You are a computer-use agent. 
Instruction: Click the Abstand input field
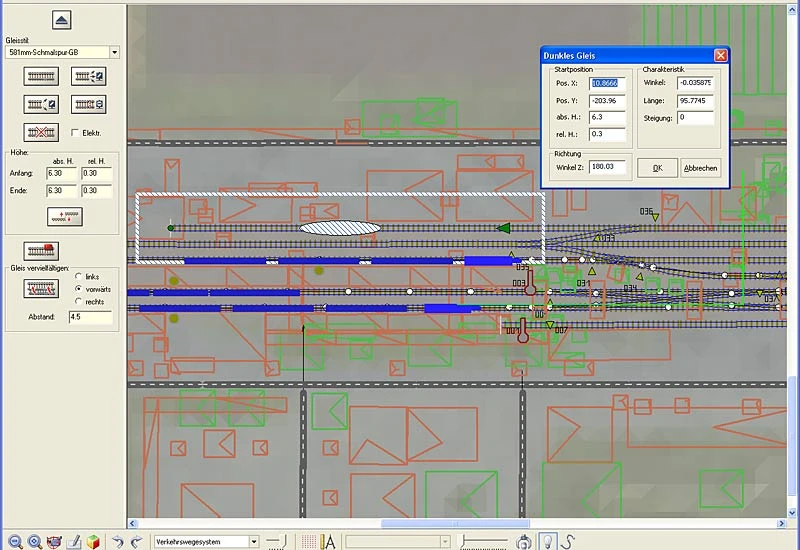(90, 317)
